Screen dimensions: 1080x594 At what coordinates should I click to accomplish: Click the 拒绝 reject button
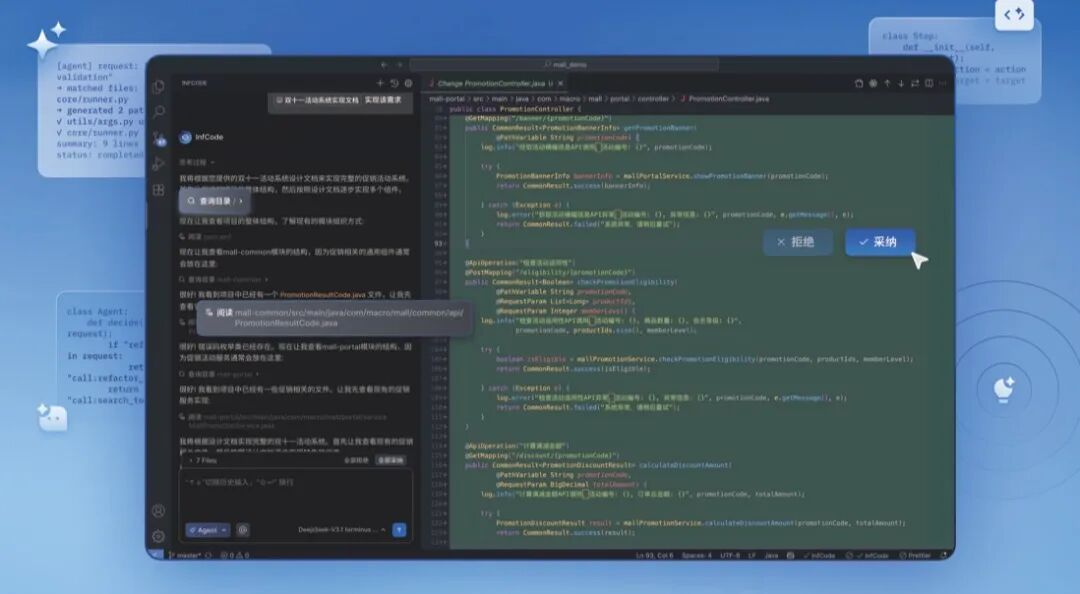(797, 242)
